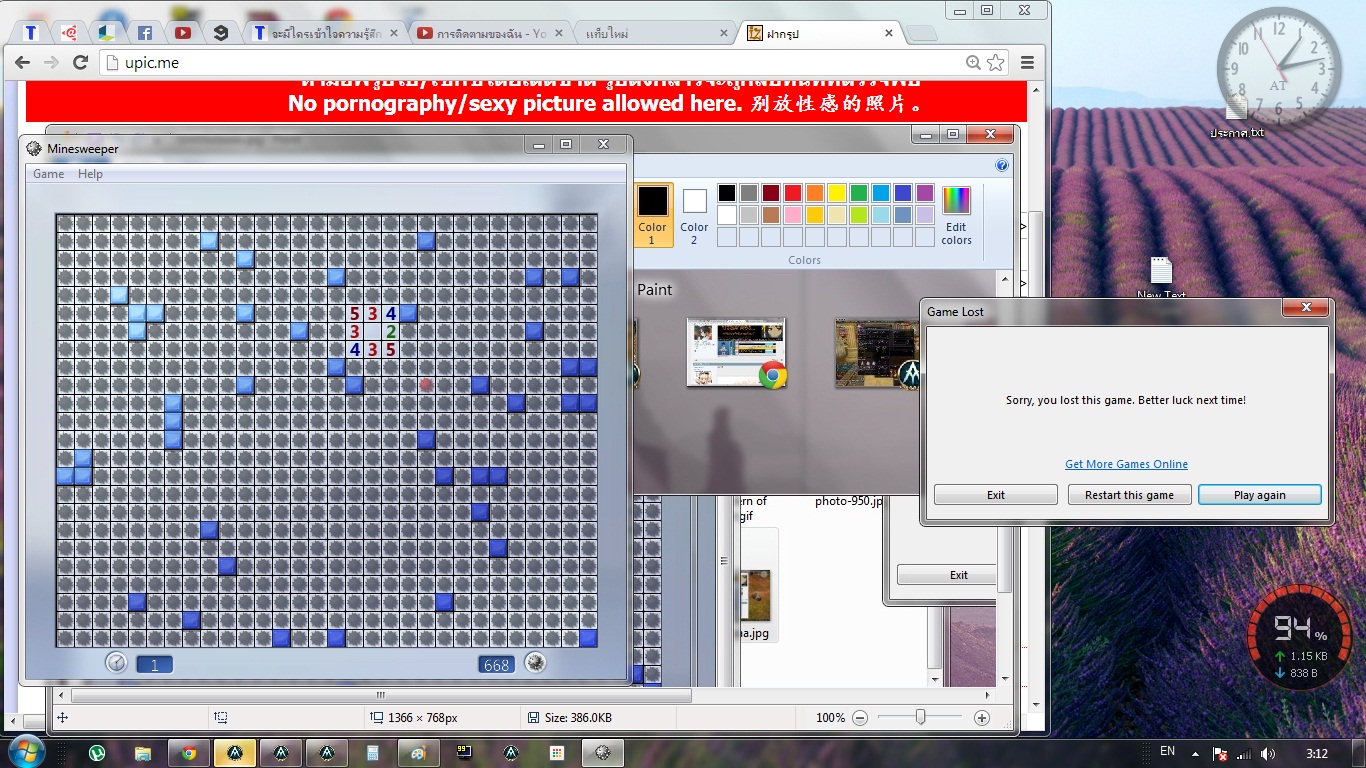Open the Game menu in Minesweeper
Viewport: 1366px width, 768px height.
tap(48, 174)
